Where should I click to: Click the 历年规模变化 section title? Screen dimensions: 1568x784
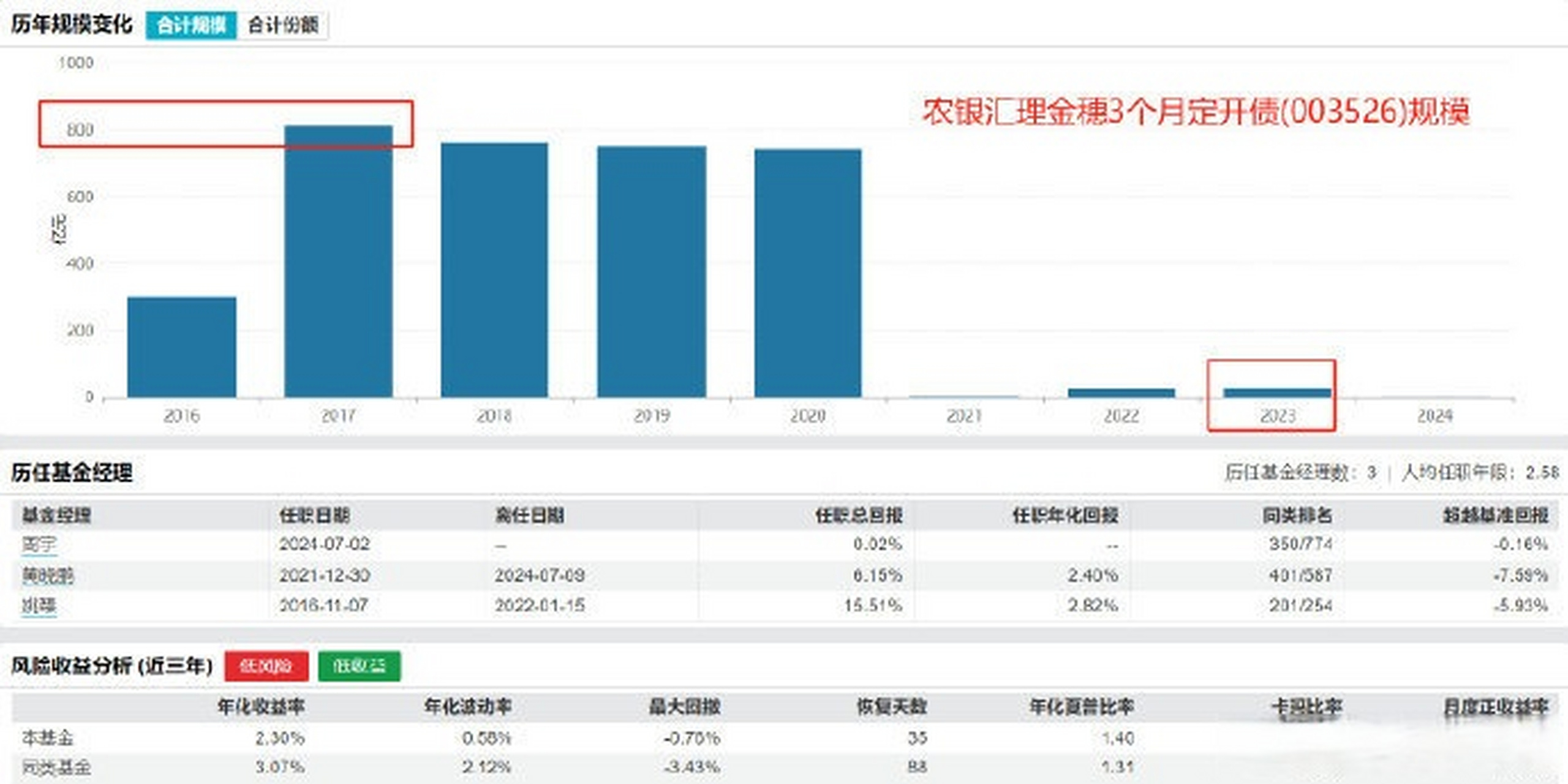click(x=69, y=11)
